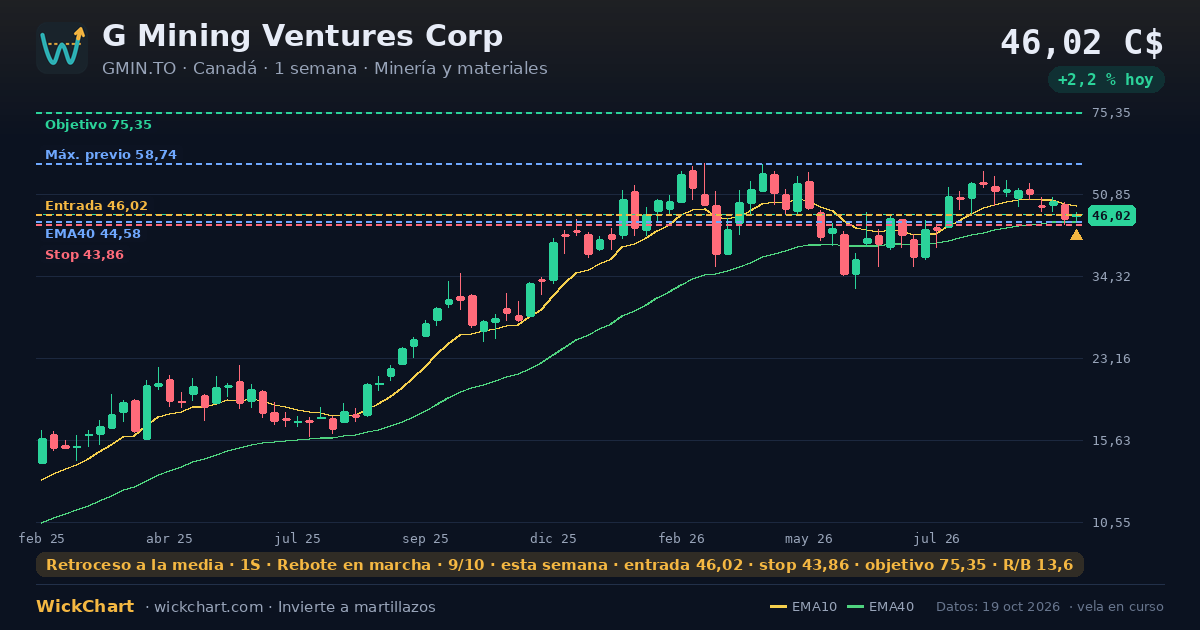The image size is (1200, 630).
Task: Click the dic 25 date label
Action: [554, 538]
